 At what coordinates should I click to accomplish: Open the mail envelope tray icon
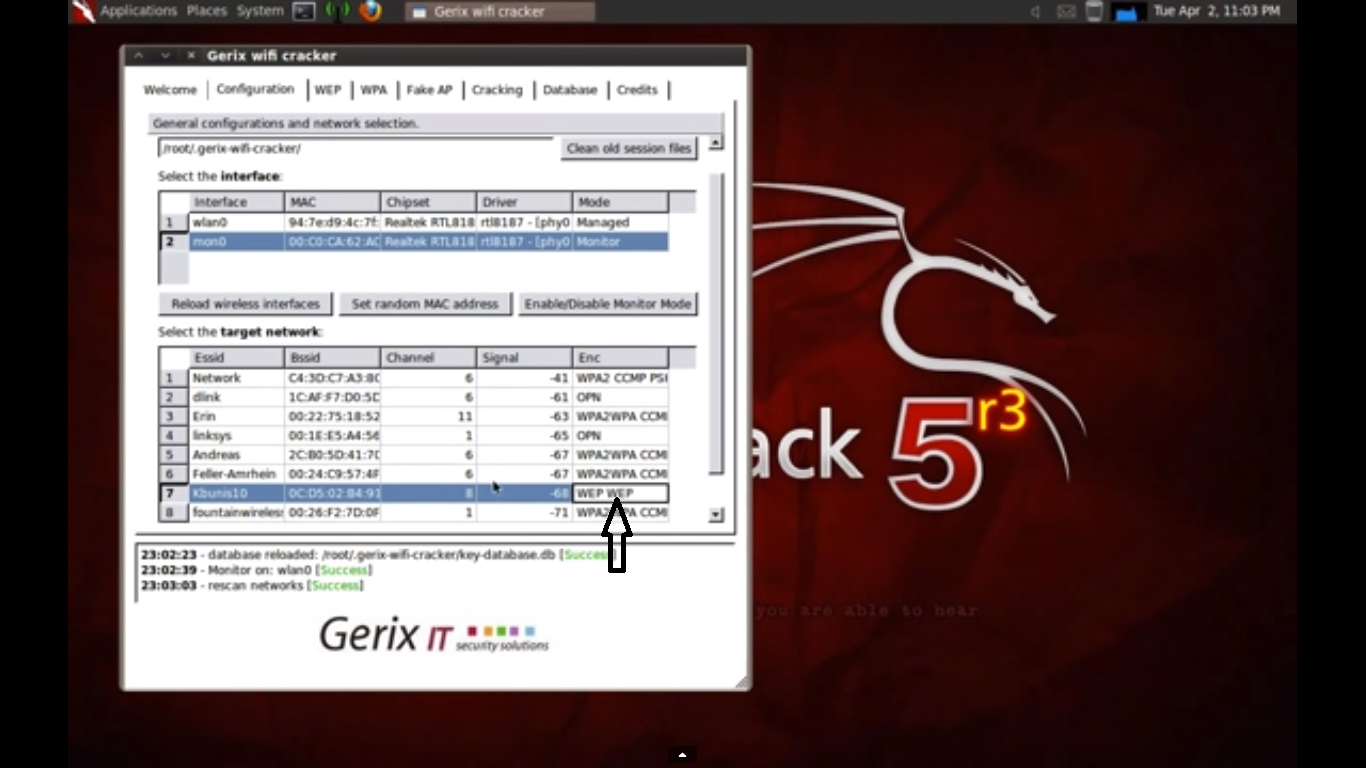(1066, 11)
